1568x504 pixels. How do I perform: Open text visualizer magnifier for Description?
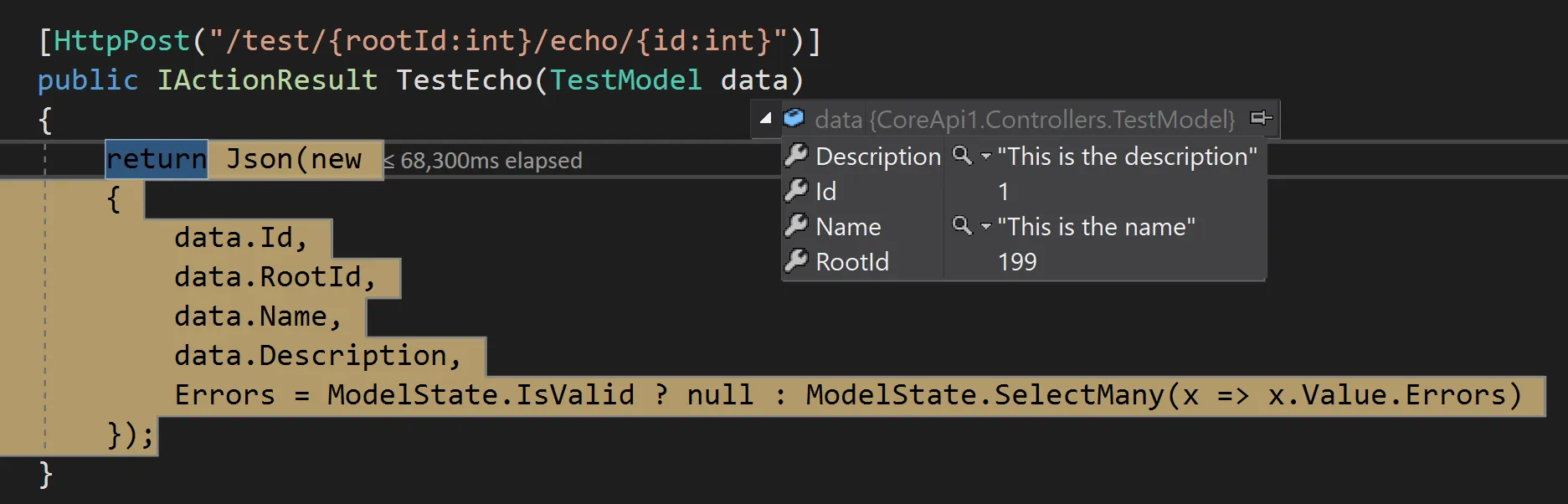pos(963,155)
